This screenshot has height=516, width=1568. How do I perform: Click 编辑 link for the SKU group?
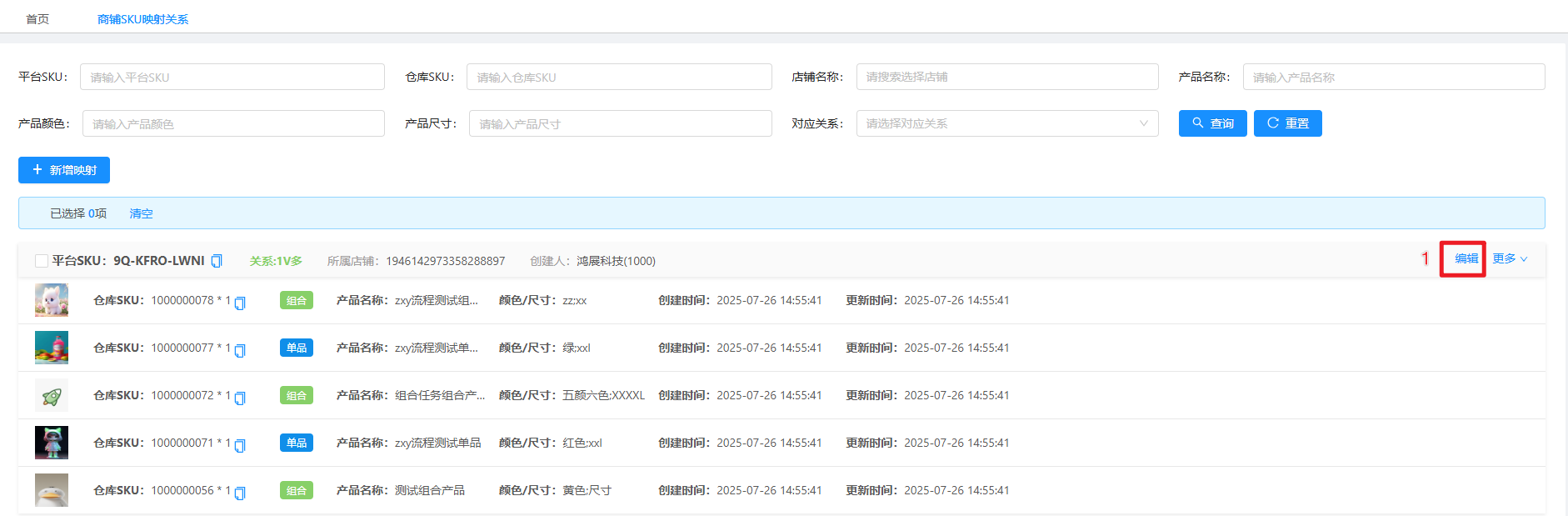coord(1466,258)
